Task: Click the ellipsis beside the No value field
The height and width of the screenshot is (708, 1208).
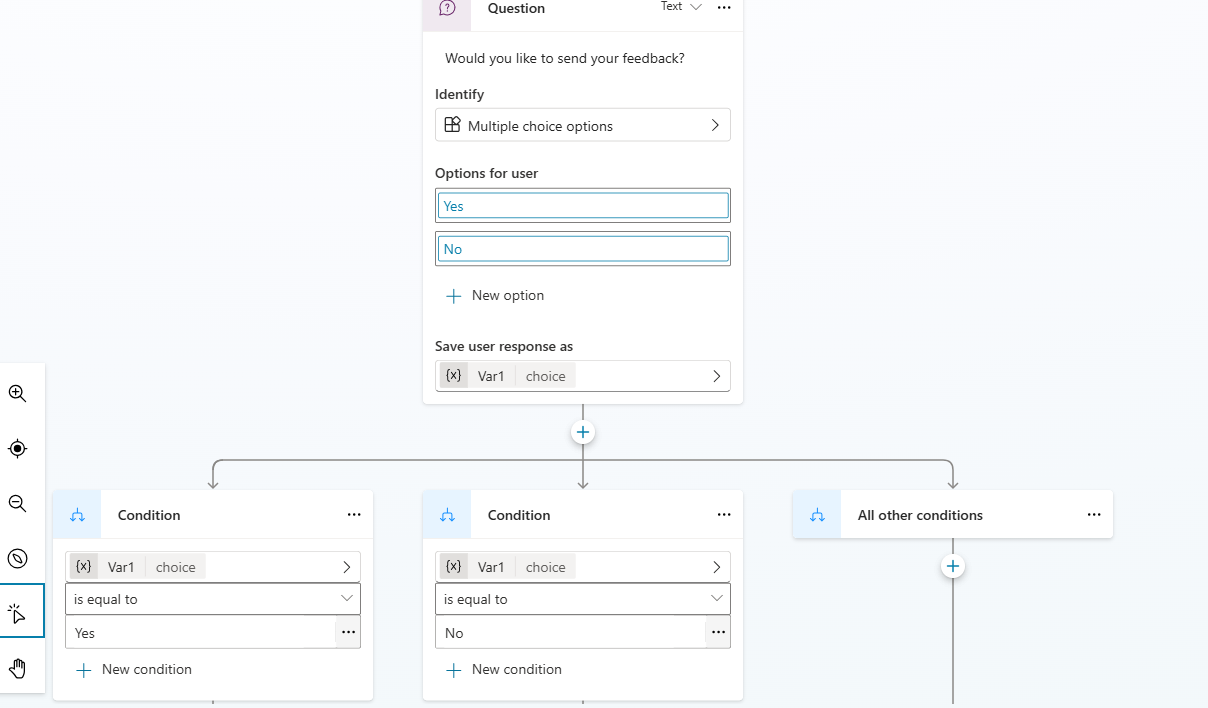Action: click(x=718, y=632)
